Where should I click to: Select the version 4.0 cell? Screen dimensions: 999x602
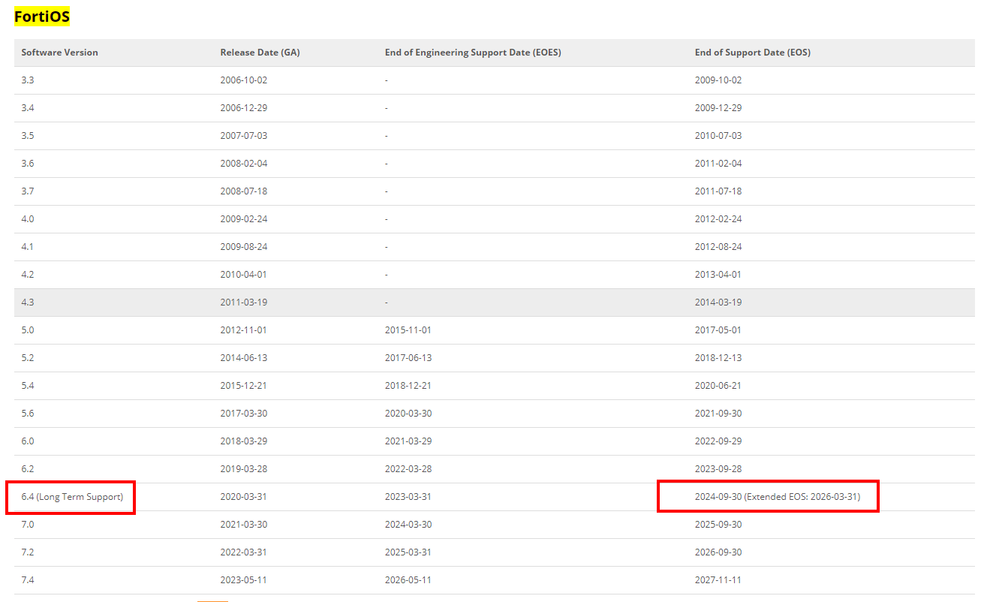pos(27,219)
